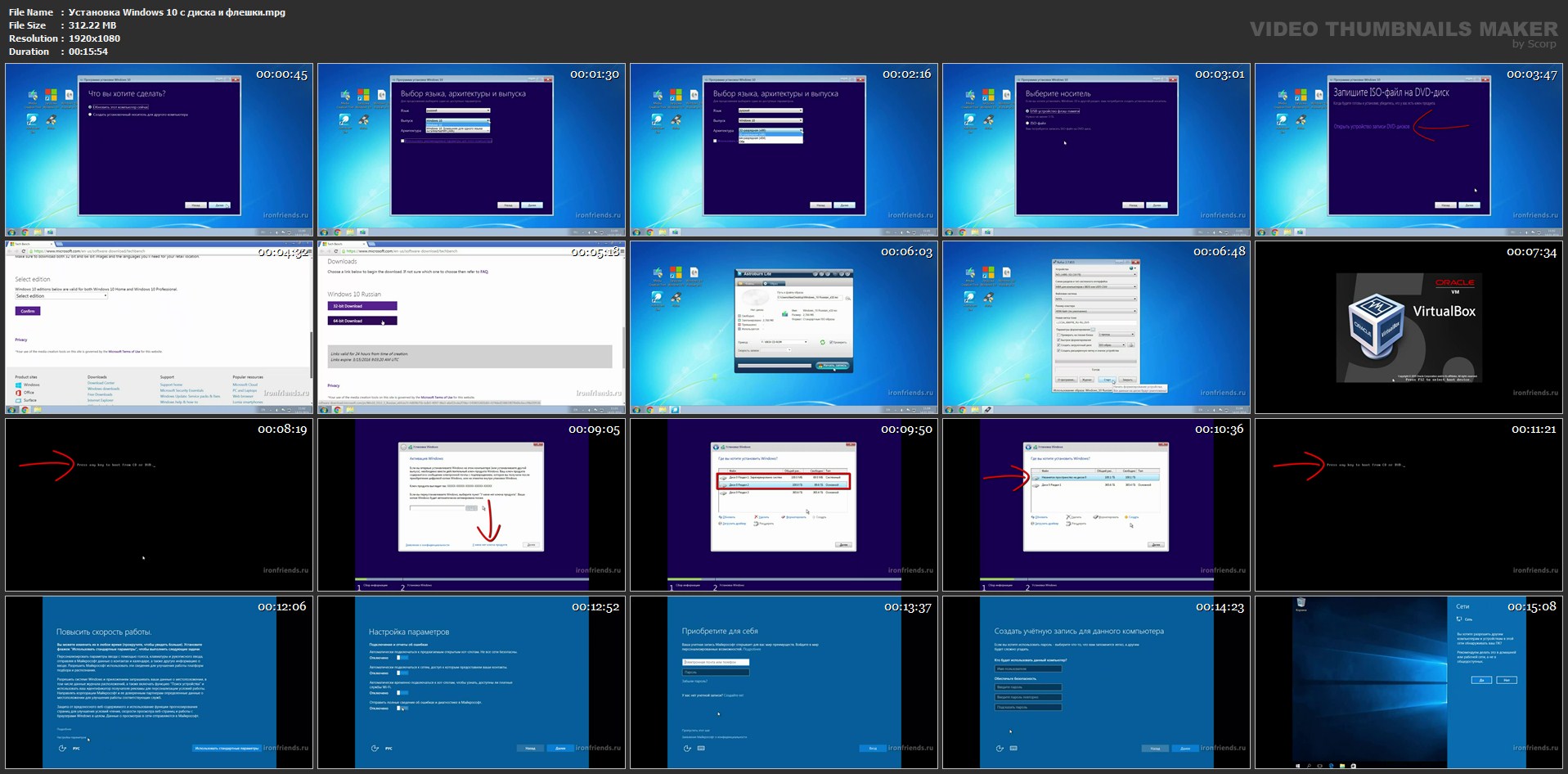Viewport: 1568px width, 774px height.
Task: Click the Duration 00:15:54 header text
Action: pyautogui.click(x=58, y=52)
